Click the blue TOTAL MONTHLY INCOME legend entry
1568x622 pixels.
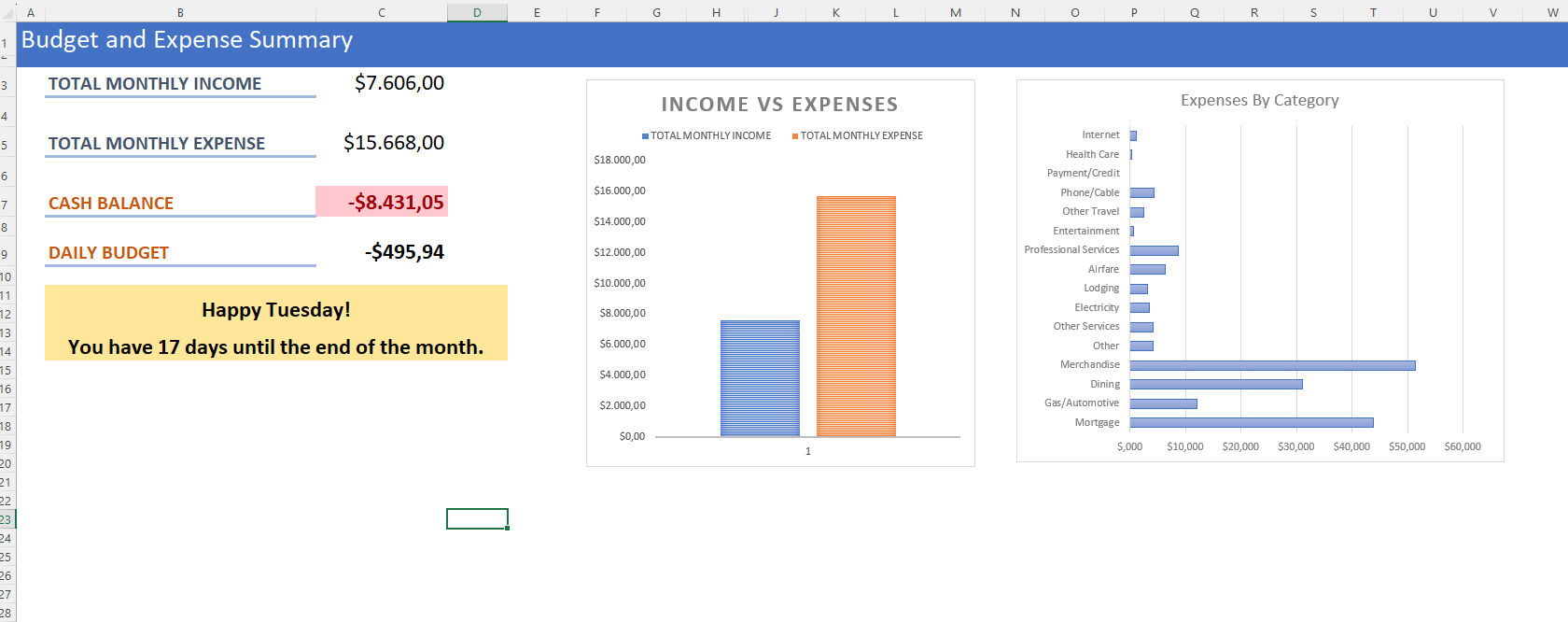(709, 135)
